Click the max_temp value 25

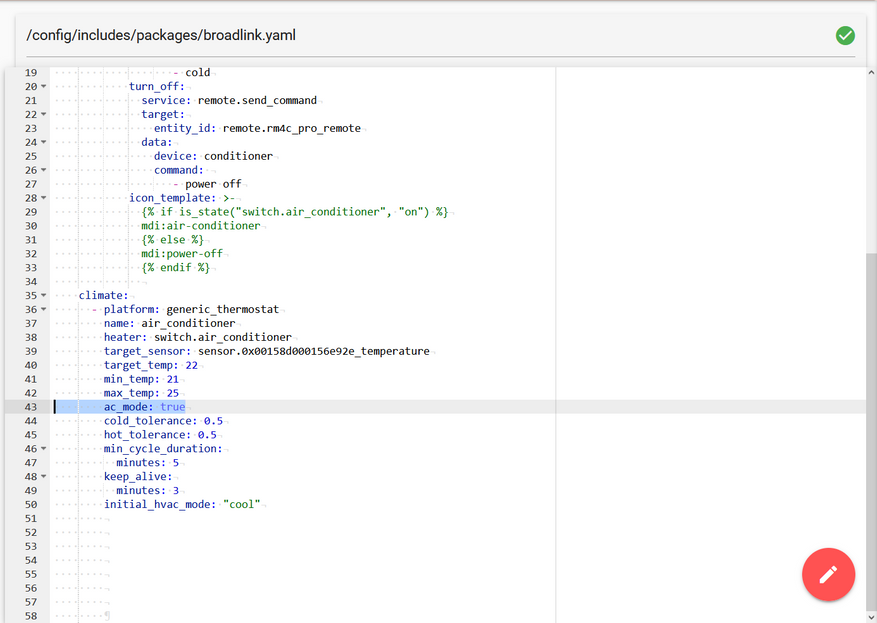click(173, 393)
